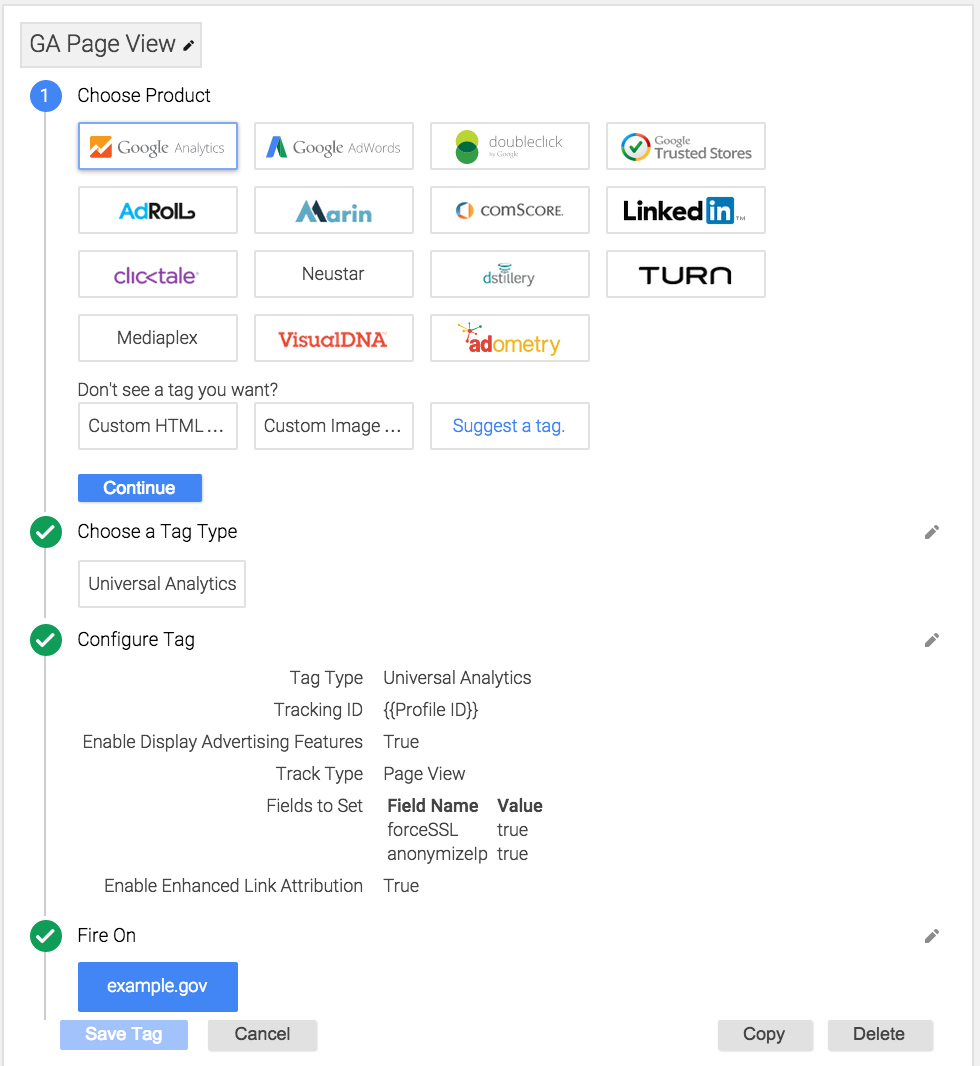This screenshot has height=1066, width=980.
Task: Select the Google Analytics product tile
Action: click(x=158, y=146)
